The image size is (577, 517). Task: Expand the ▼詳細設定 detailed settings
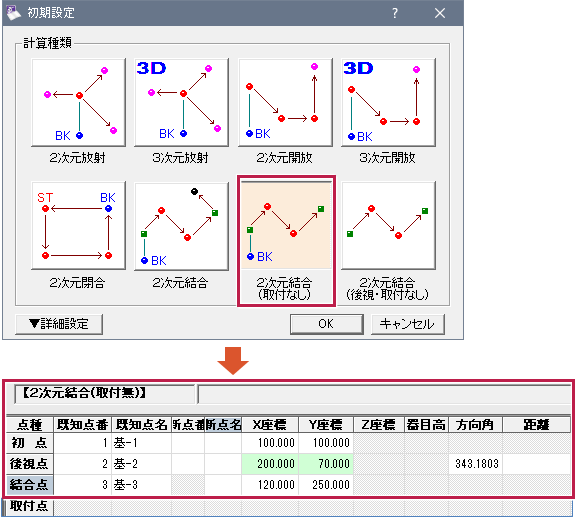click(x=59, y=324)
